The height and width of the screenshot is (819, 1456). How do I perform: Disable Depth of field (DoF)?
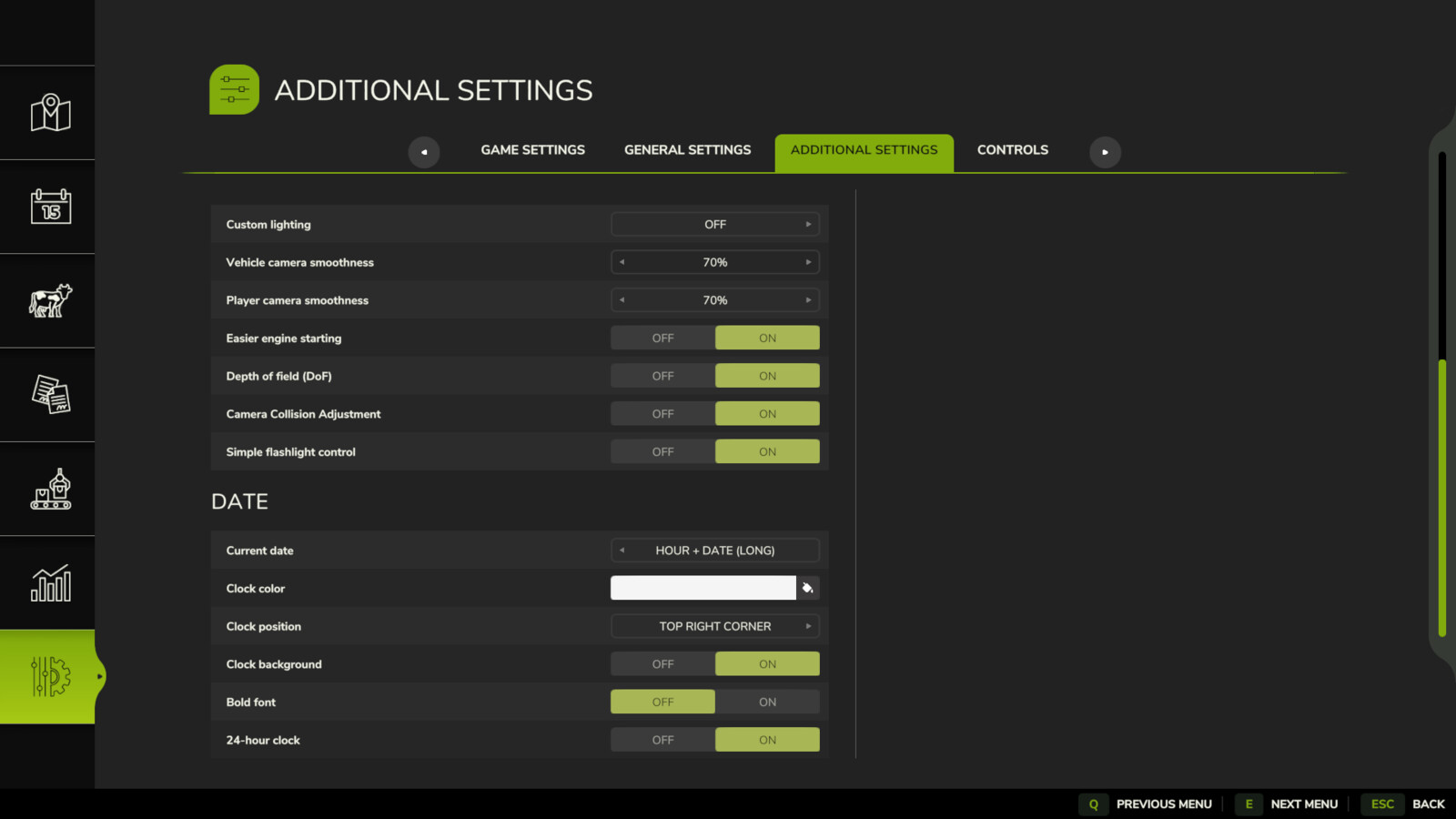pyautogui.click(x=662, y=375)
